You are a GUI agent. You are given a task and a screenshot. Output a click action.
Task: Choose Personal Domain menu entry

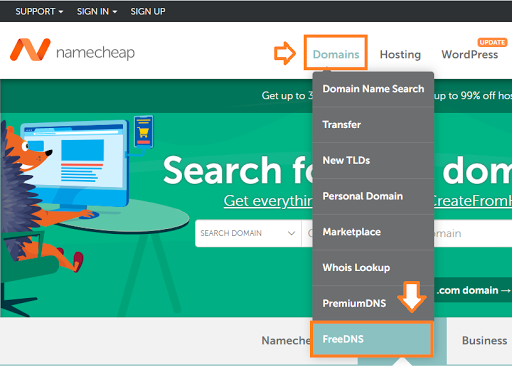click(373, 196)
